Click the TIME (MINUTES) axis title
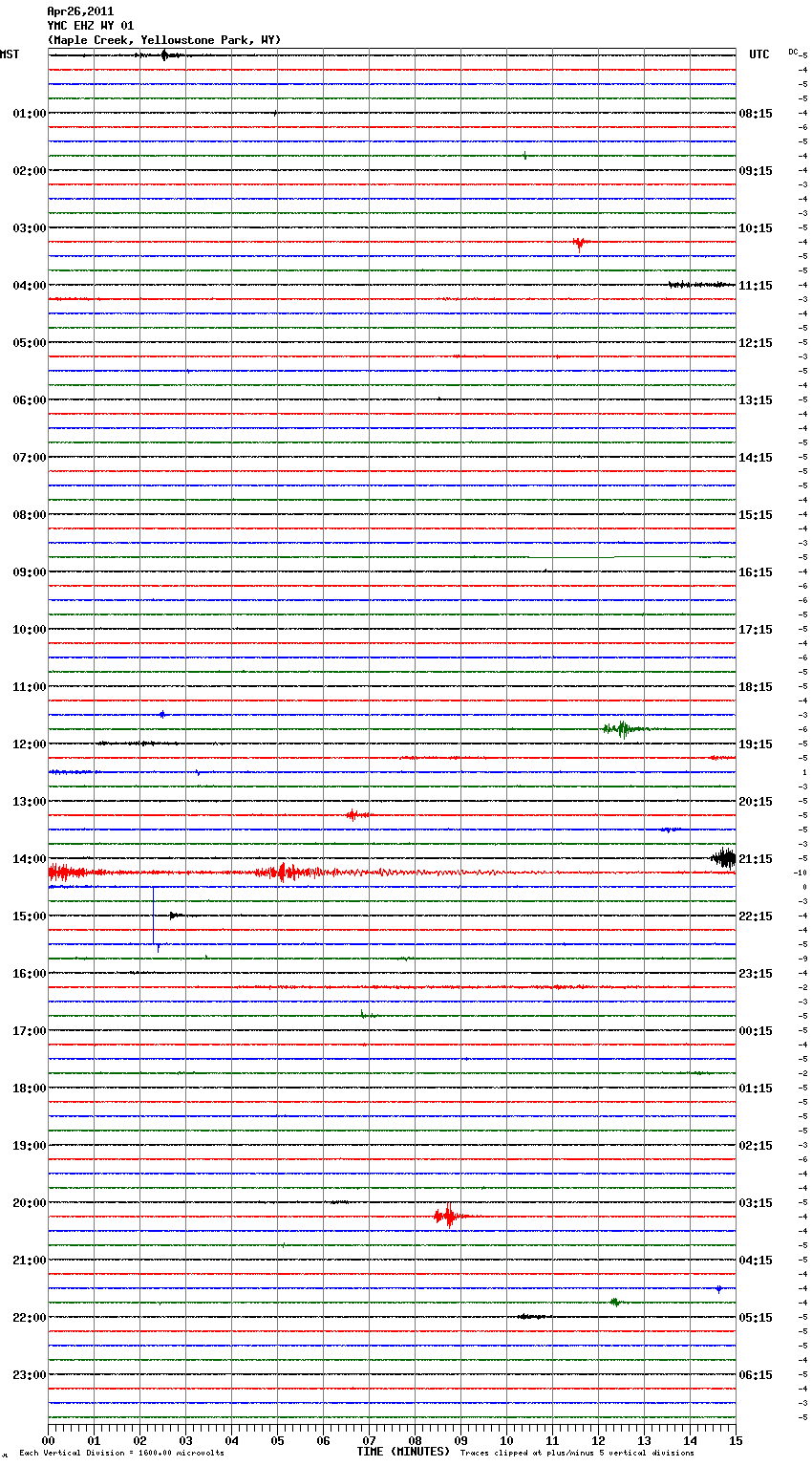 403,1452
